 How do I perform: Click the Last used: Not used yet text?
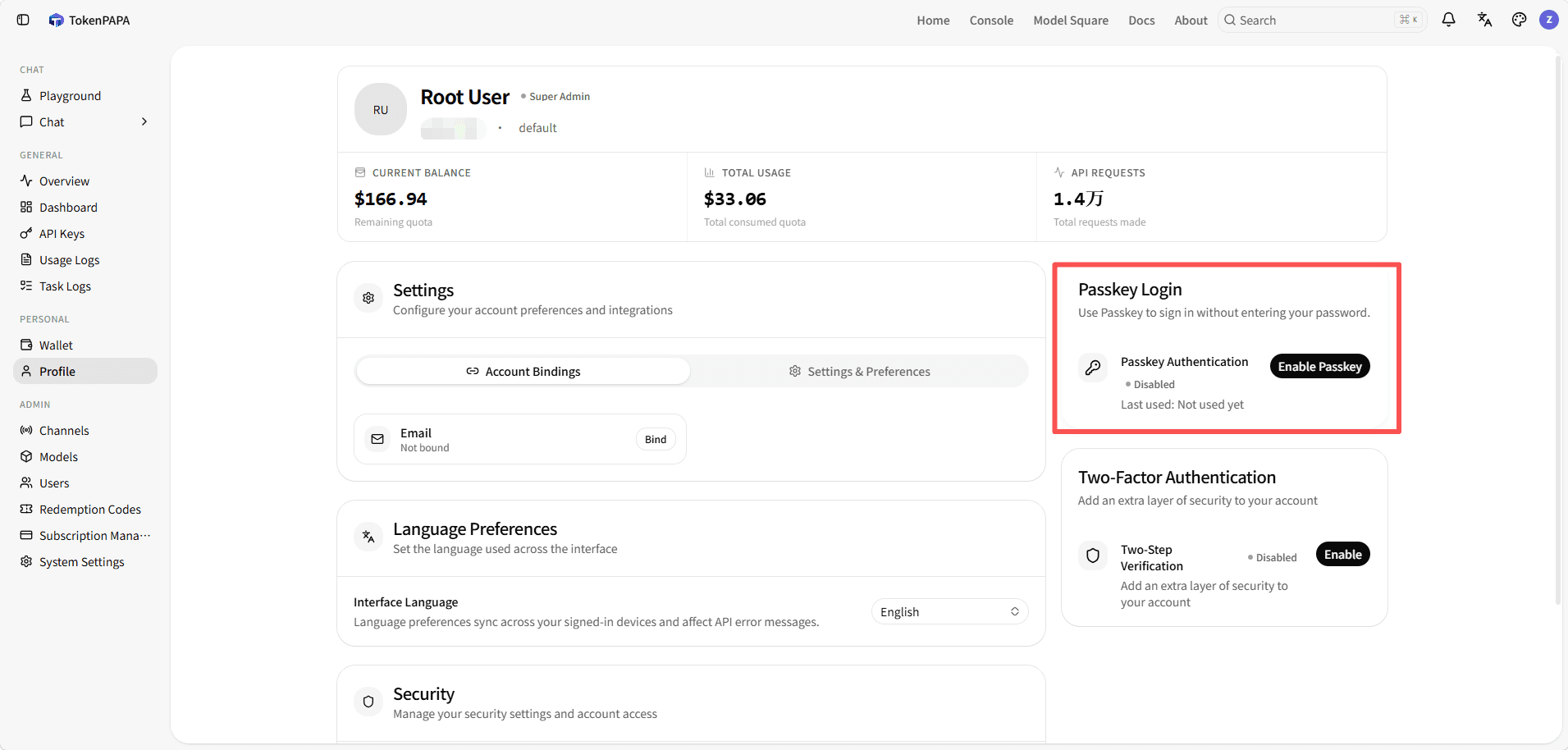[x=1182, y=404]
